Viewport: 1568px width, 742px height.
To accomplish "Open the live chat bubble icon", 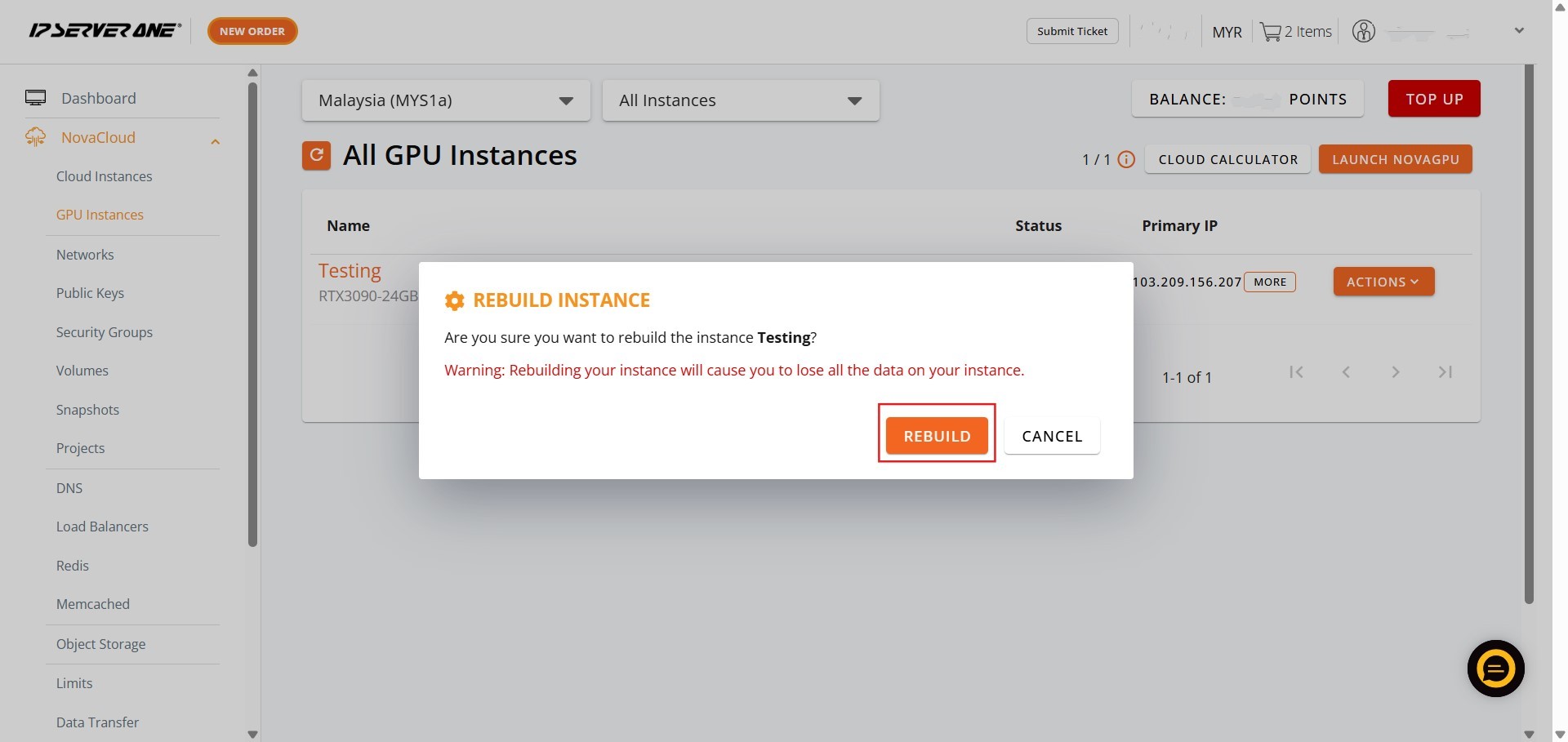I will point(1495,669).
